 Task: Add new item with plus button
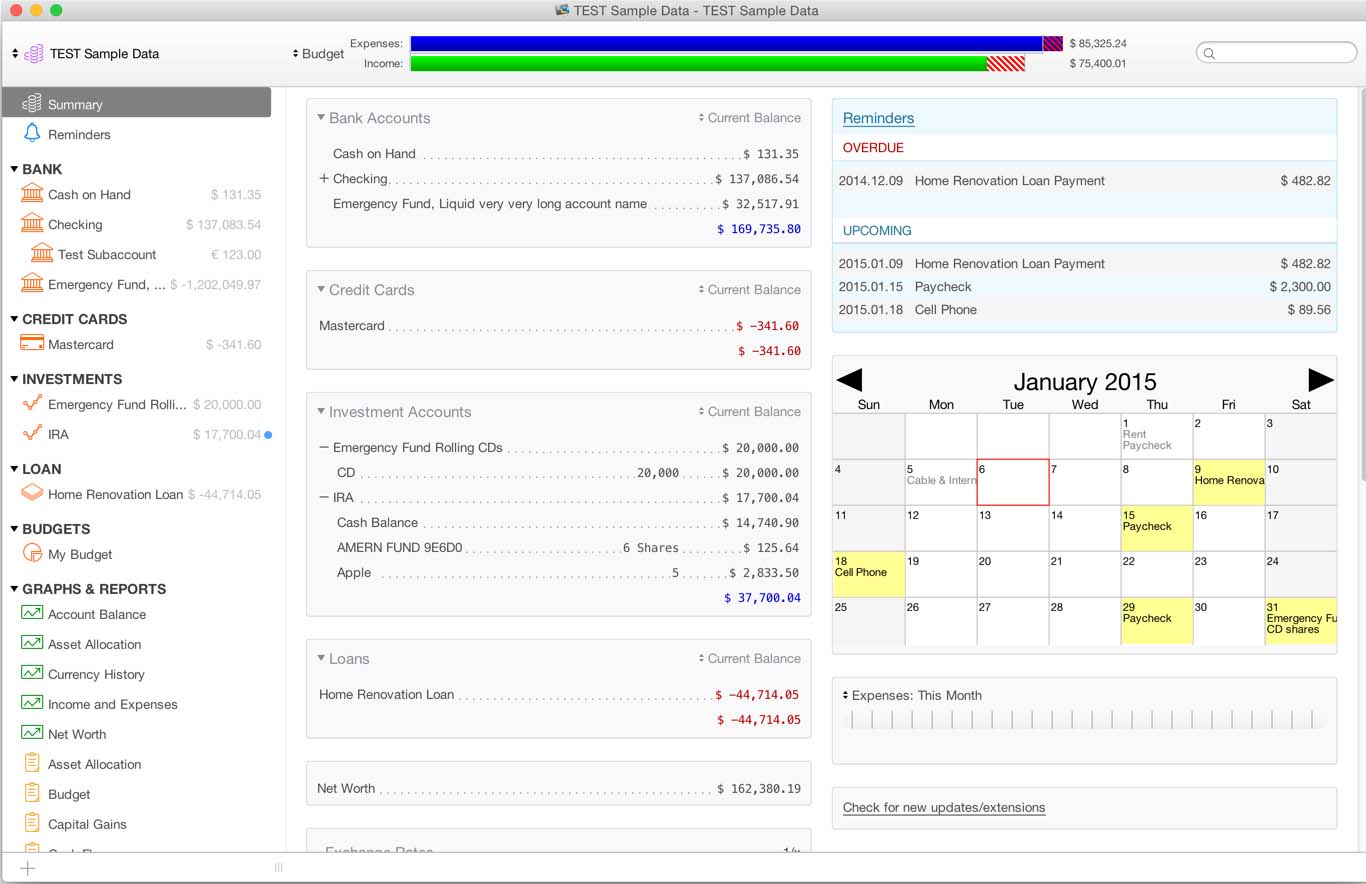tap(28, 868)
